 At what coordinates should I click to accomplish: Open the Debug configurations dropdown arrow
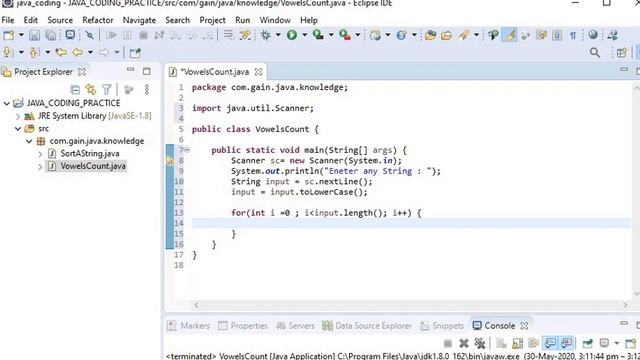[x=278, y=35]
